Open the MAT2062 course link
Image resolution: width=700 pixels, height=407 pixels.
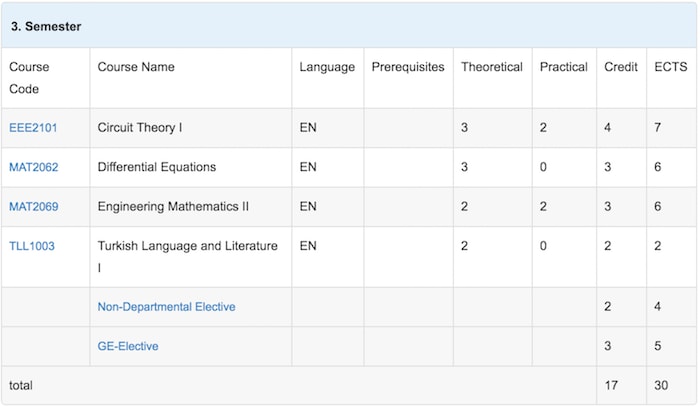(33, 167)
